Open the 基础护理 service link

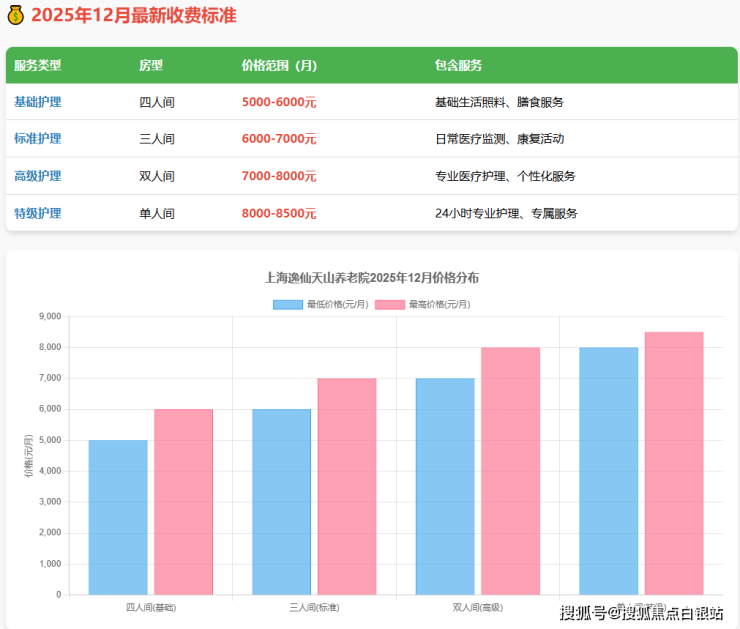coord(38,102)
